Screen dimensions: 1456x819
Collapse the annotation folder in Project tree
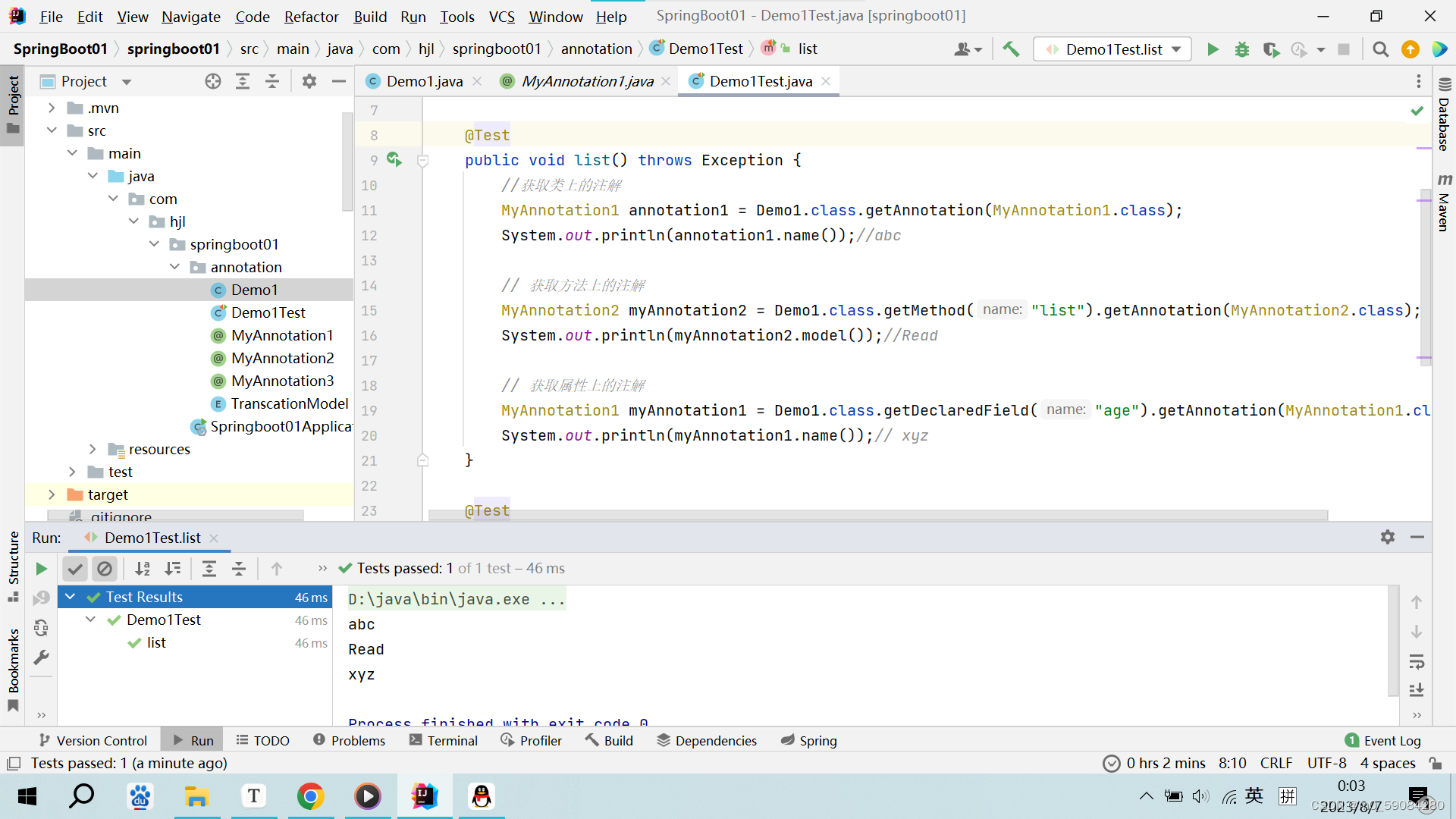pyautogui.click(x=175, y=267)
